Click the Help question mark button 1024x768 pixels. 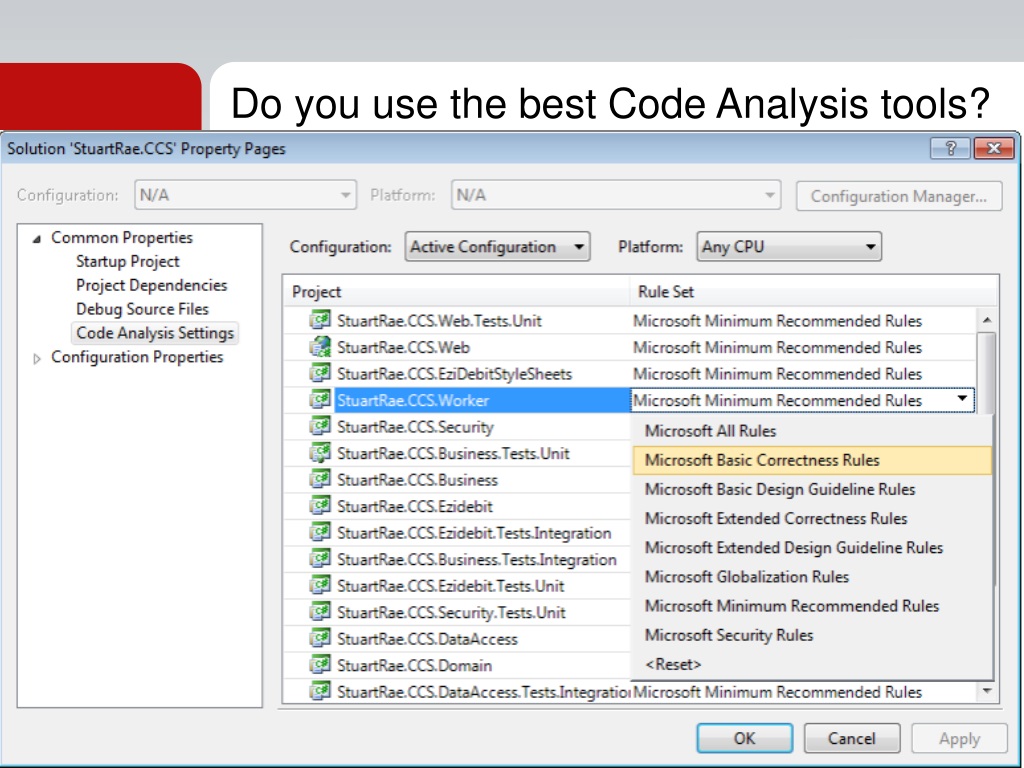pyautogui.click(x=951, y=148)
